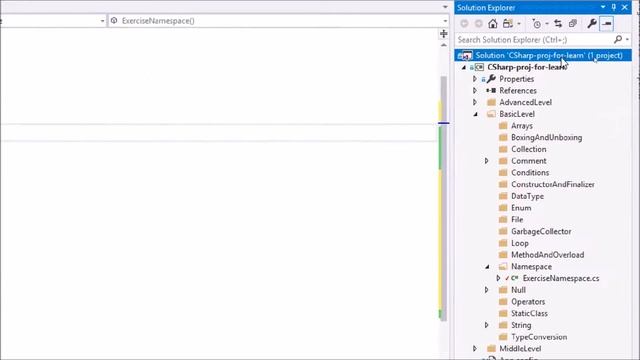Select References in the tree
The height and width of the screenshot is (360, 640).
coord(518,91)
